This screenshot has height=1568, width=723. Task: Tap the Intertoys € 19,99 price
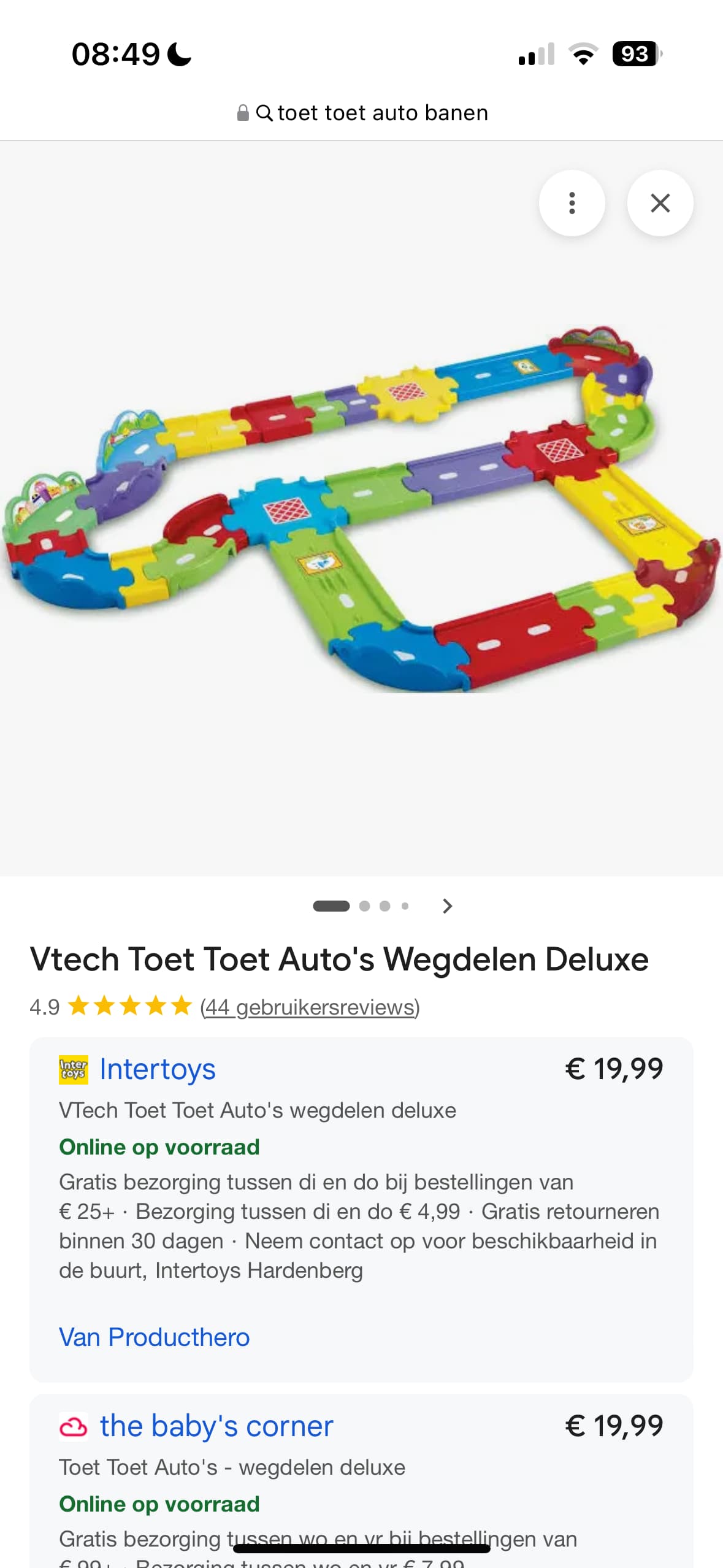click(614, 1069)
